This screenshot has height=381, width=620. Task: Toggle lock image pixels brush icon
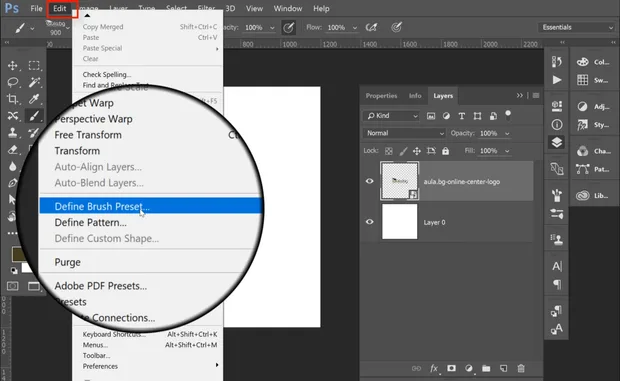coord(403,151)
